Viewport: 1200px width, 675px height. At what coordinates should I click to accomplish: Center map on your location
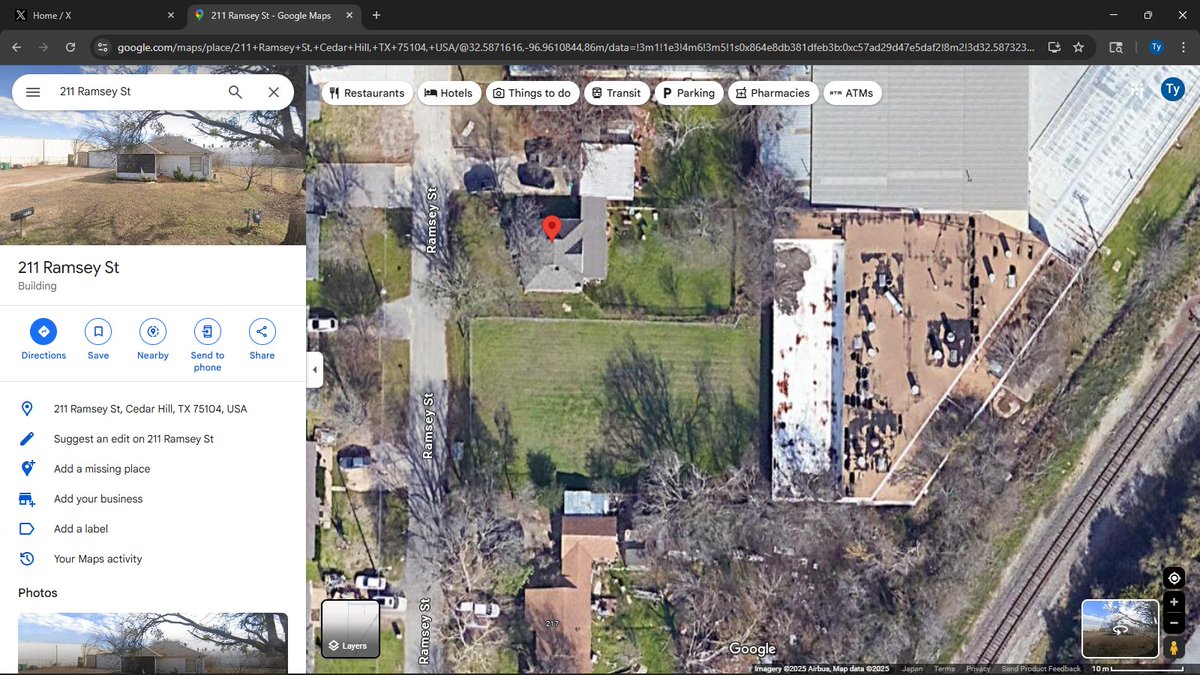point(1174,578)
